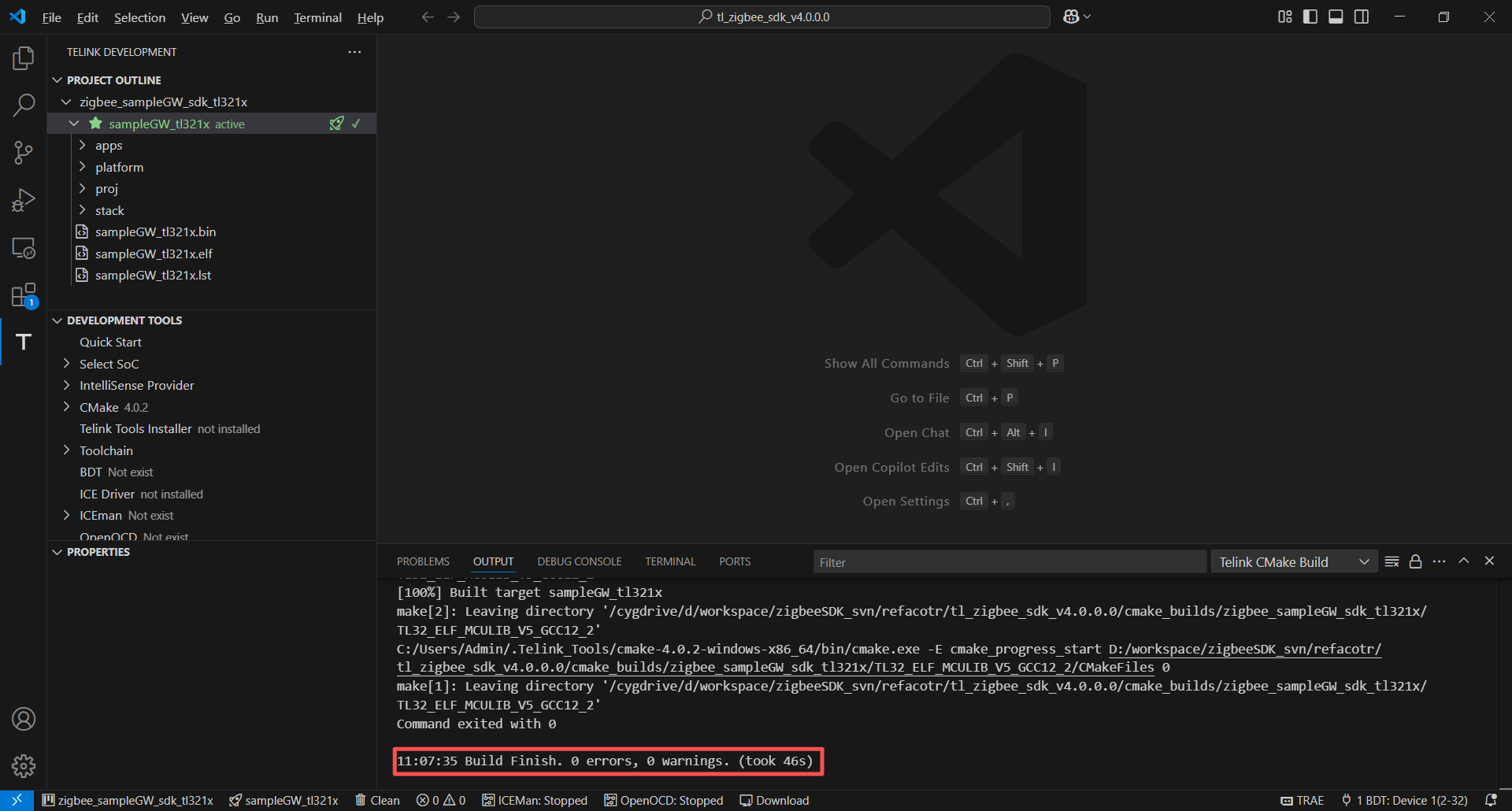Expand the stack folder
Viewport: 1512px width, 811px height.
point(82,210)
